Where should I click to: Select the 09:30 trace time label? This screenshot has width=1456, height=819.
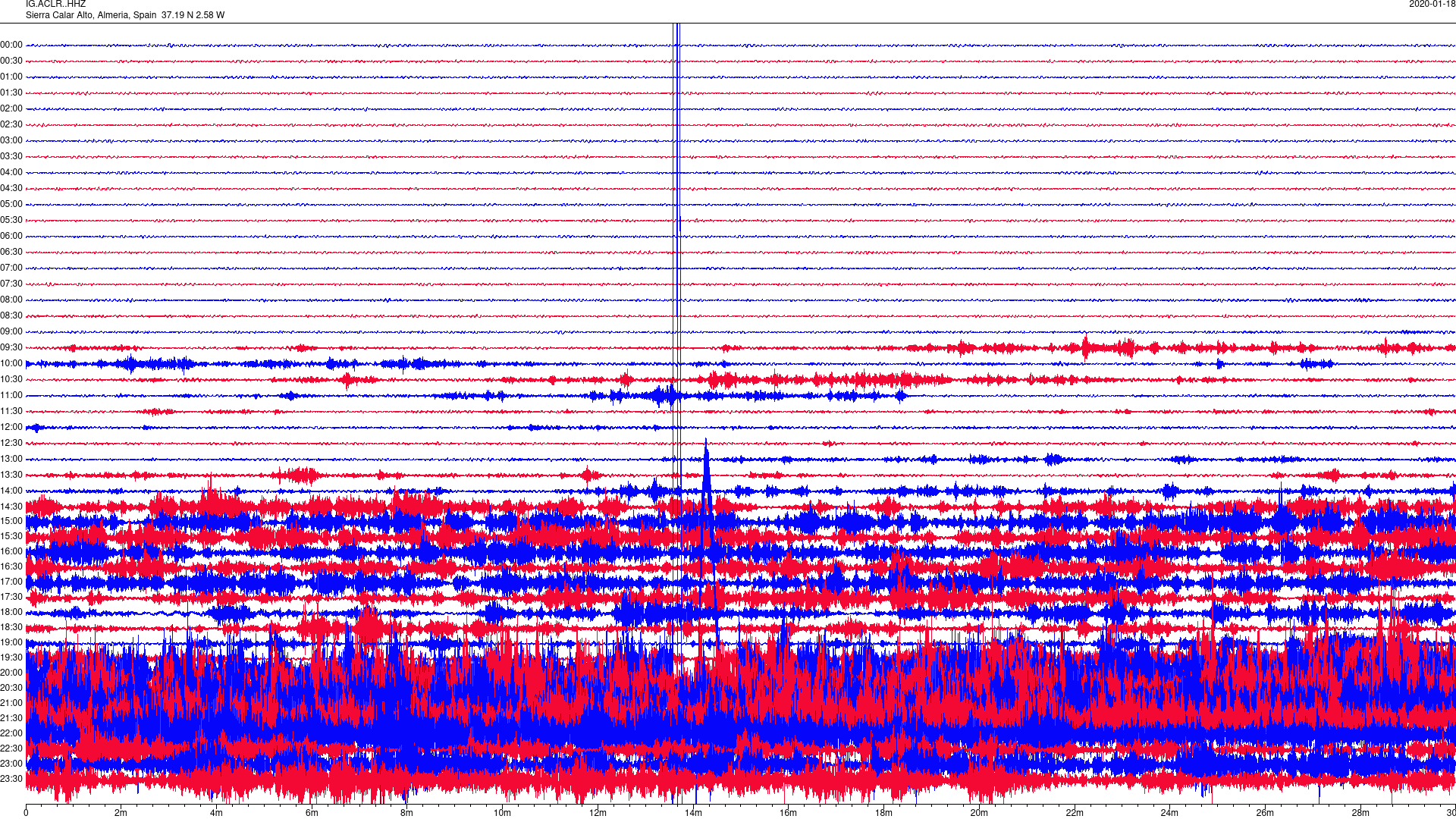coord(11,348)
